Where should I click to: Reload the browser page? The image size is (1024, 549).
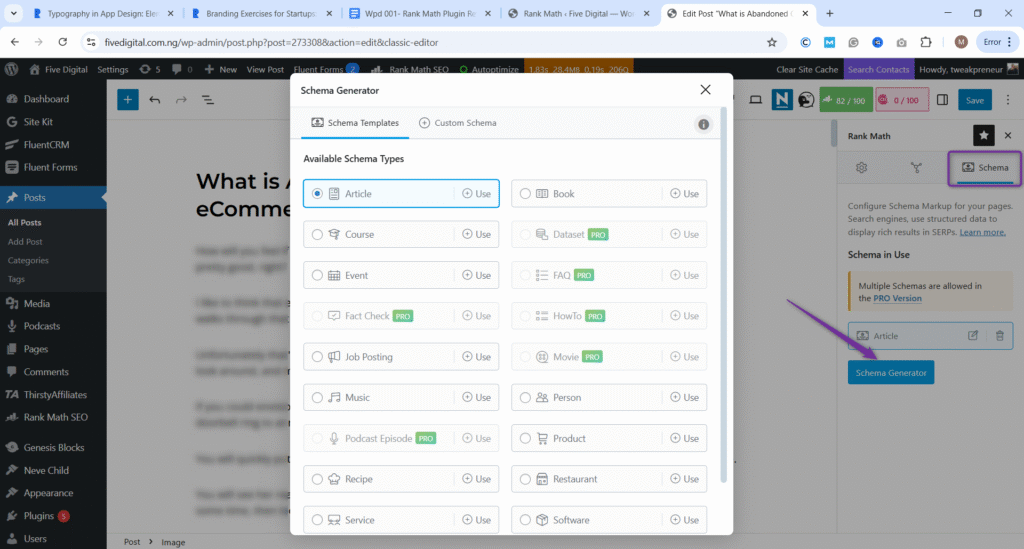click(x=63, y=42)
